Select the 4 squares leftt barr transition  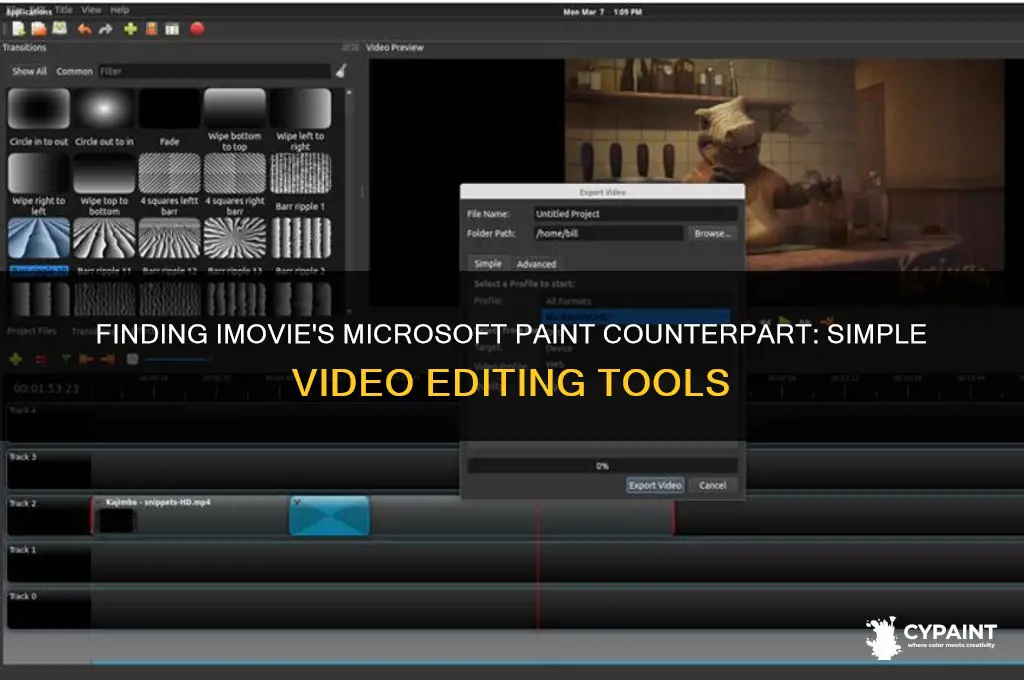[169, 184]
